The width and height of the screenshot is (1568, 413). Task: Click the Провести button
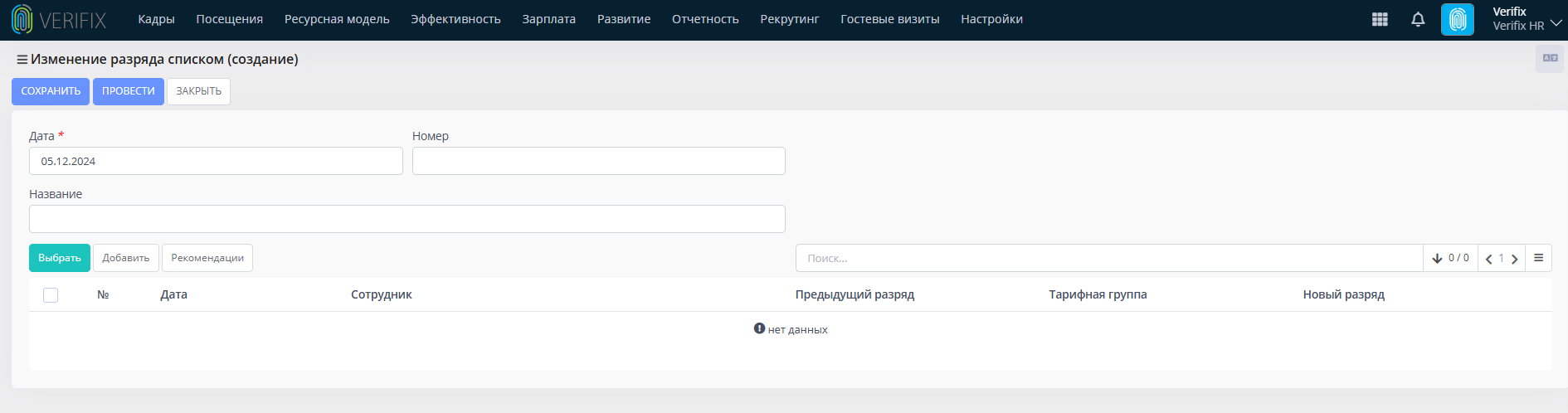pyautogui.click(x=129, y=91)
